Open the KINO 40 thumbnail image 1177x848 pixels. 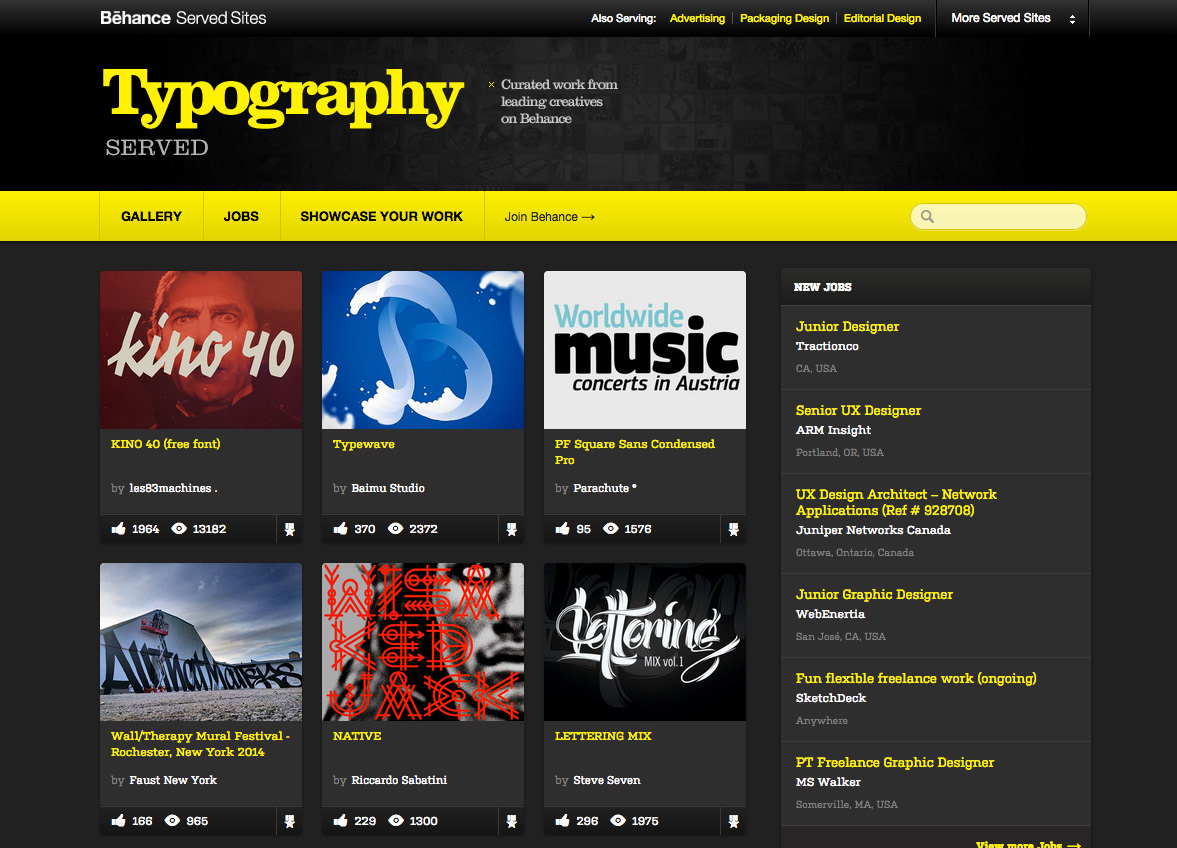pyautogui.click(x=201, y=350)
